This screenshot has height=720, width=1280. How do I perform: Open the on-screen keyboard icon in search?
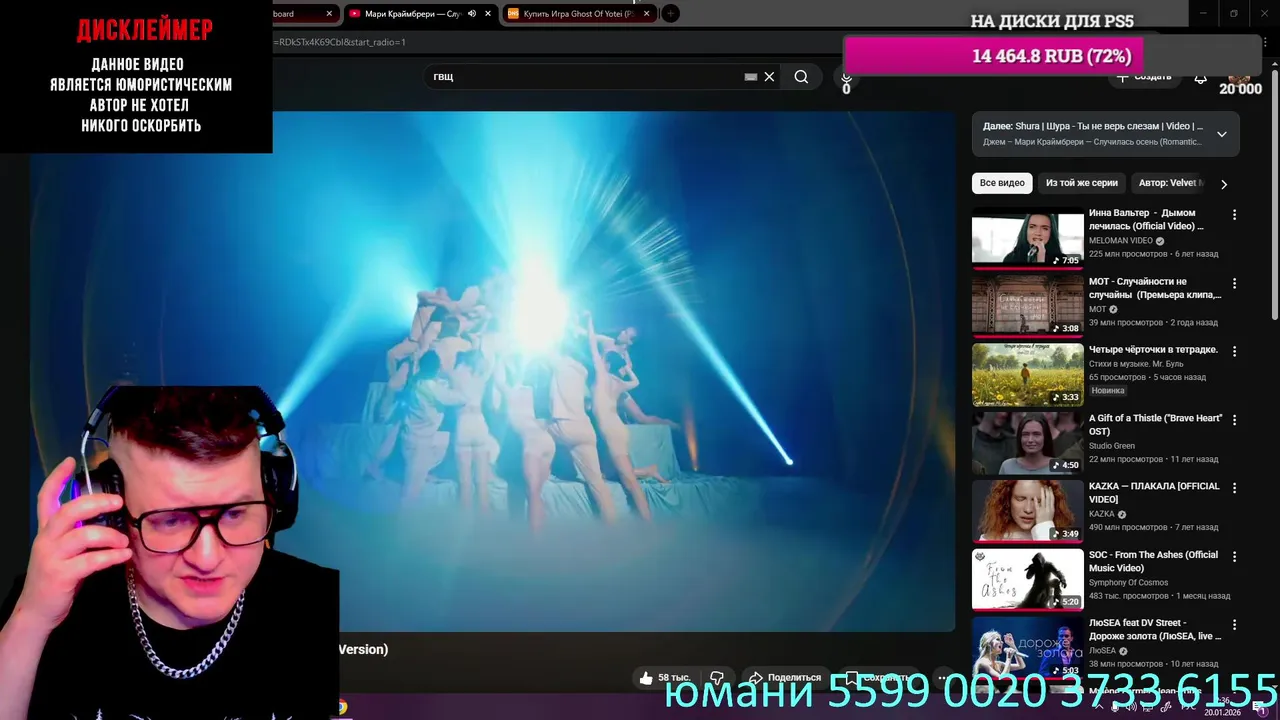(751, 77)
